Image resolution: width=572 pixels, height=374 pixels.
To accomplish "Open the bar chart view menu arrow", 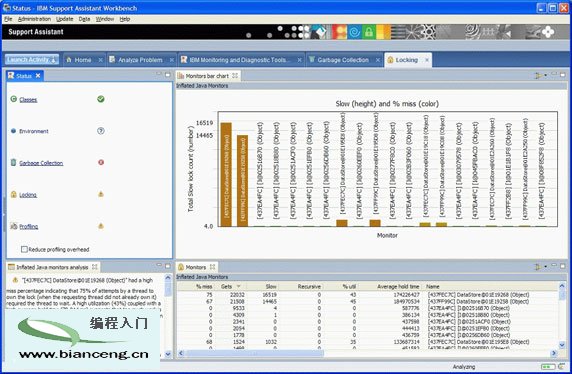I will tap(546, 76).
